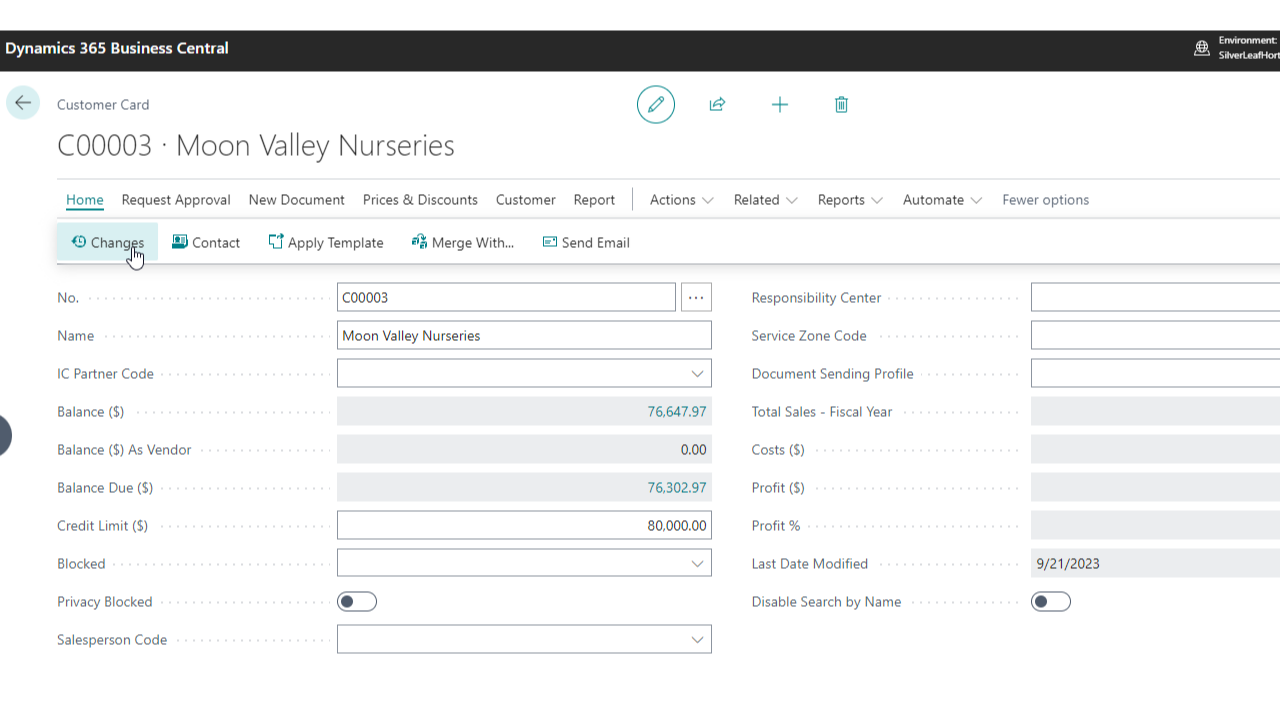The image size is (1280, 720).
Task: Open No. field ellipsis assist button
Action: pyautogui.click(x=696, y=297)
